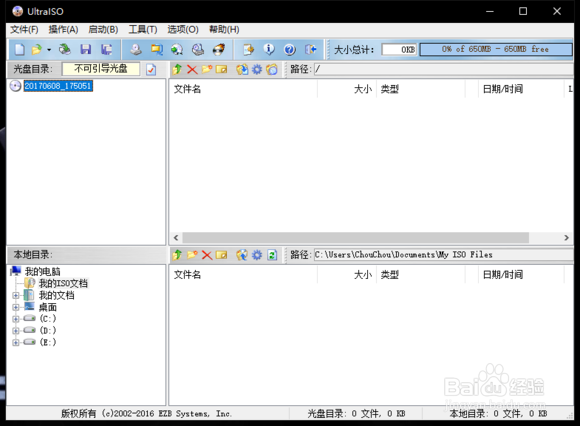Open the 选项(O) menu

(x=183, y=30)
